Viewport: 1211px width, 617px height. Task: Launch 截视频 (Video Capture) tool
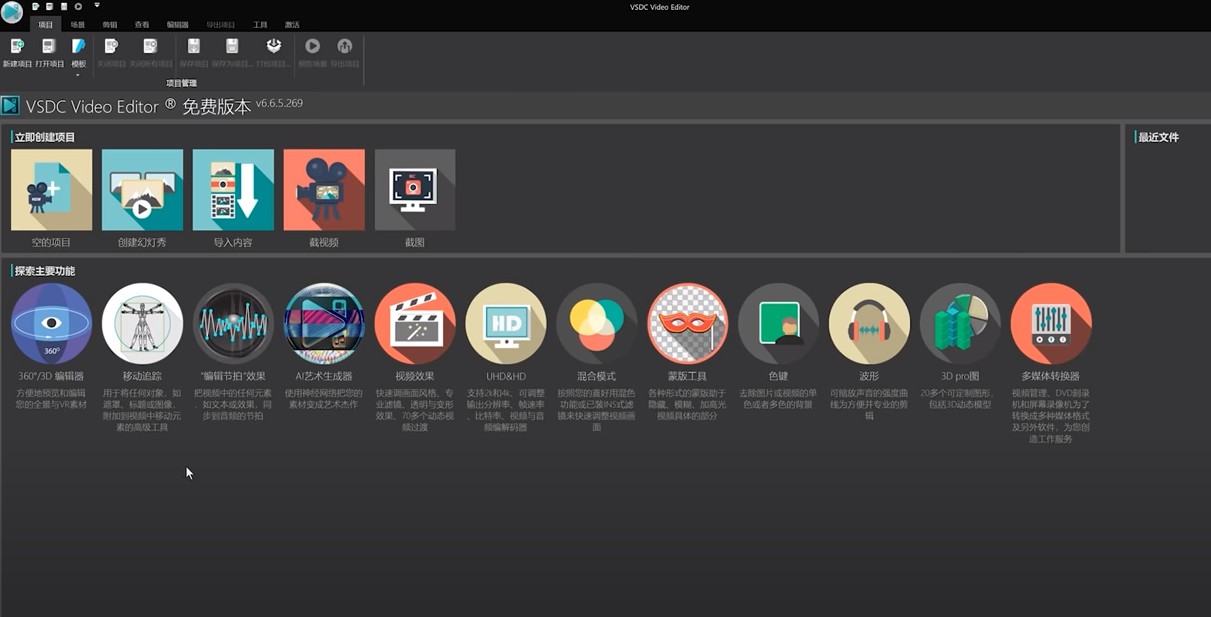[x=324, y=191]
